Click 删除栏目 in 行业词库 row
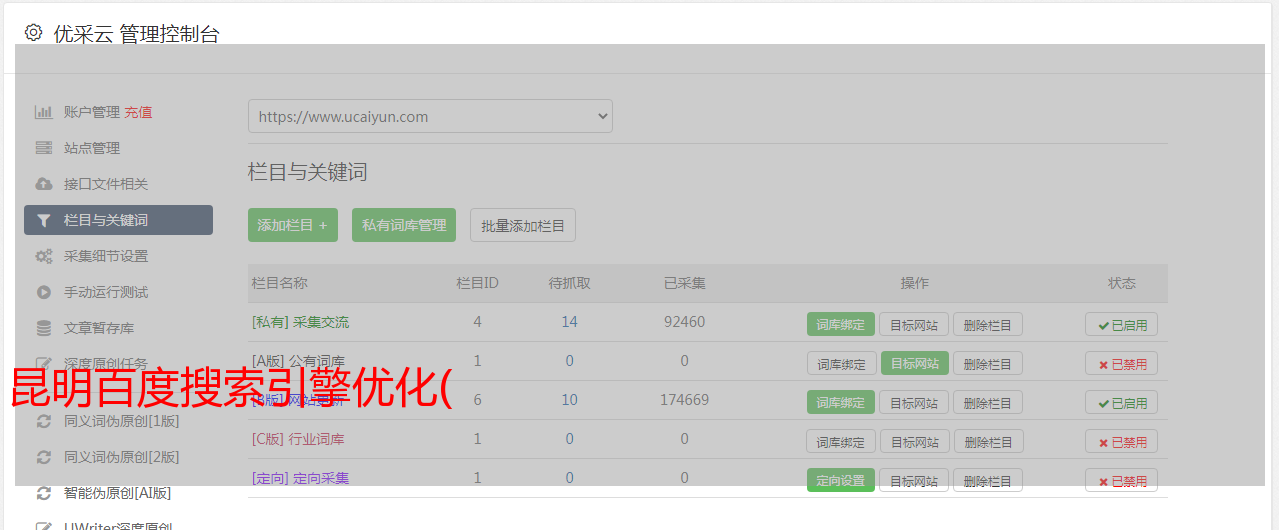This screenshot has height=530, width=1279. (988, 441)
